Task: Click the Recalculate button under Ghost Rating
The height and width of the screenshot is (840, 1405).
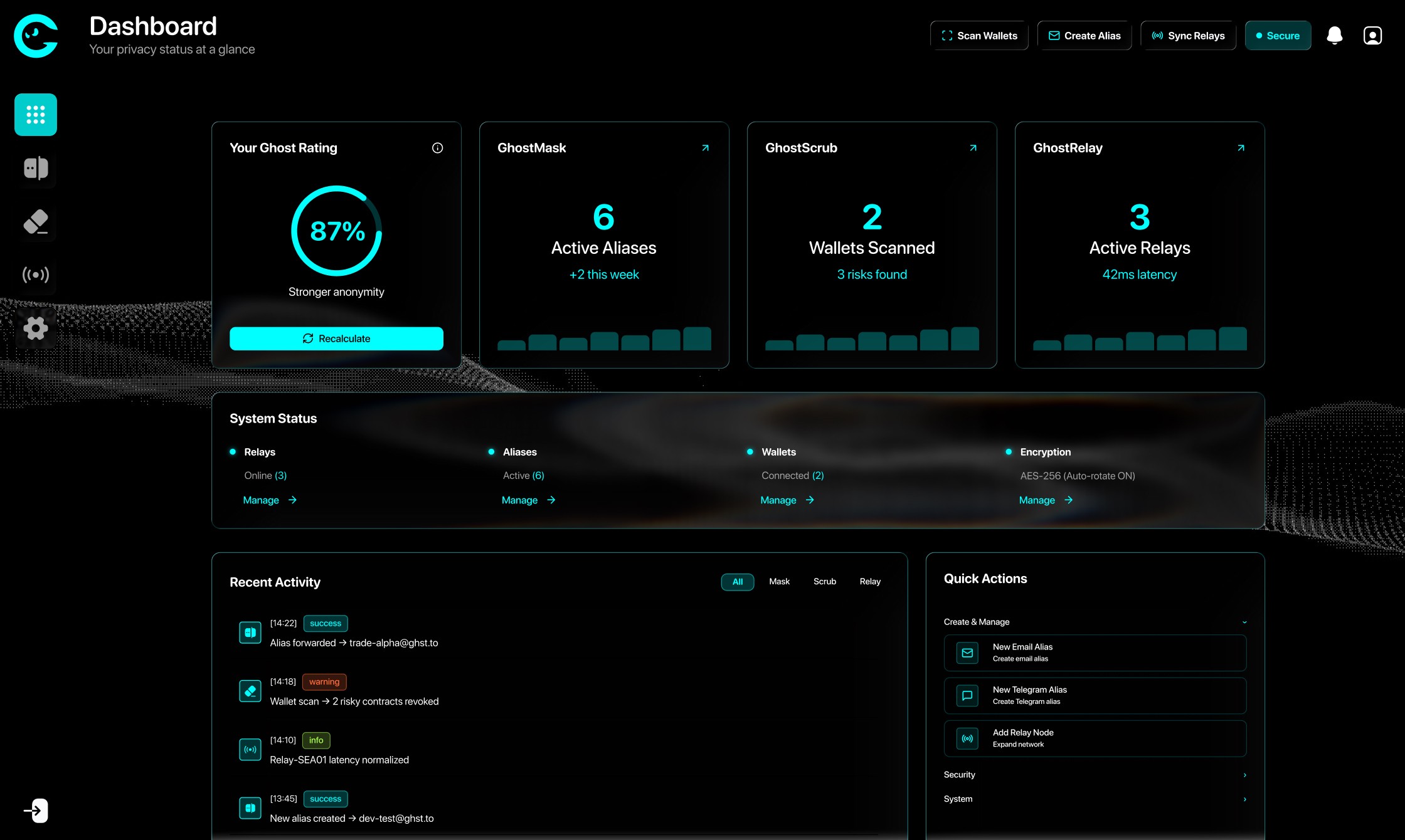Action: tap(336, 339)
